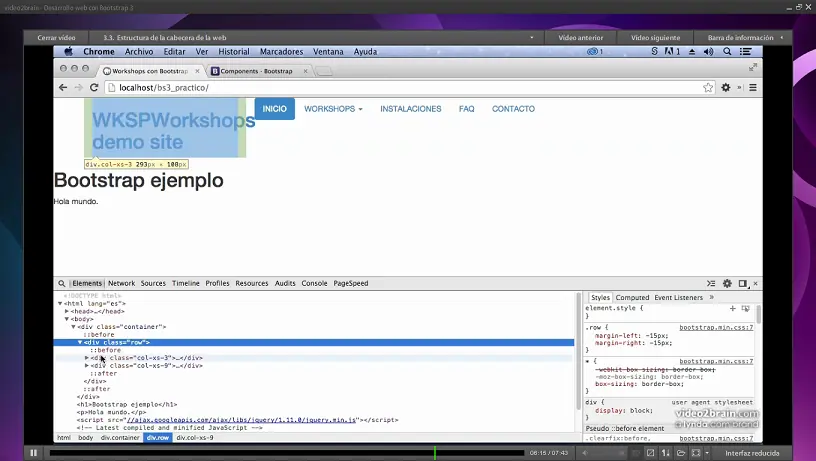Image resolution: width=816 pixels, height=461 pixels.
Task: Reload the page with the refresh icon
Action: [x=94, y=87]
